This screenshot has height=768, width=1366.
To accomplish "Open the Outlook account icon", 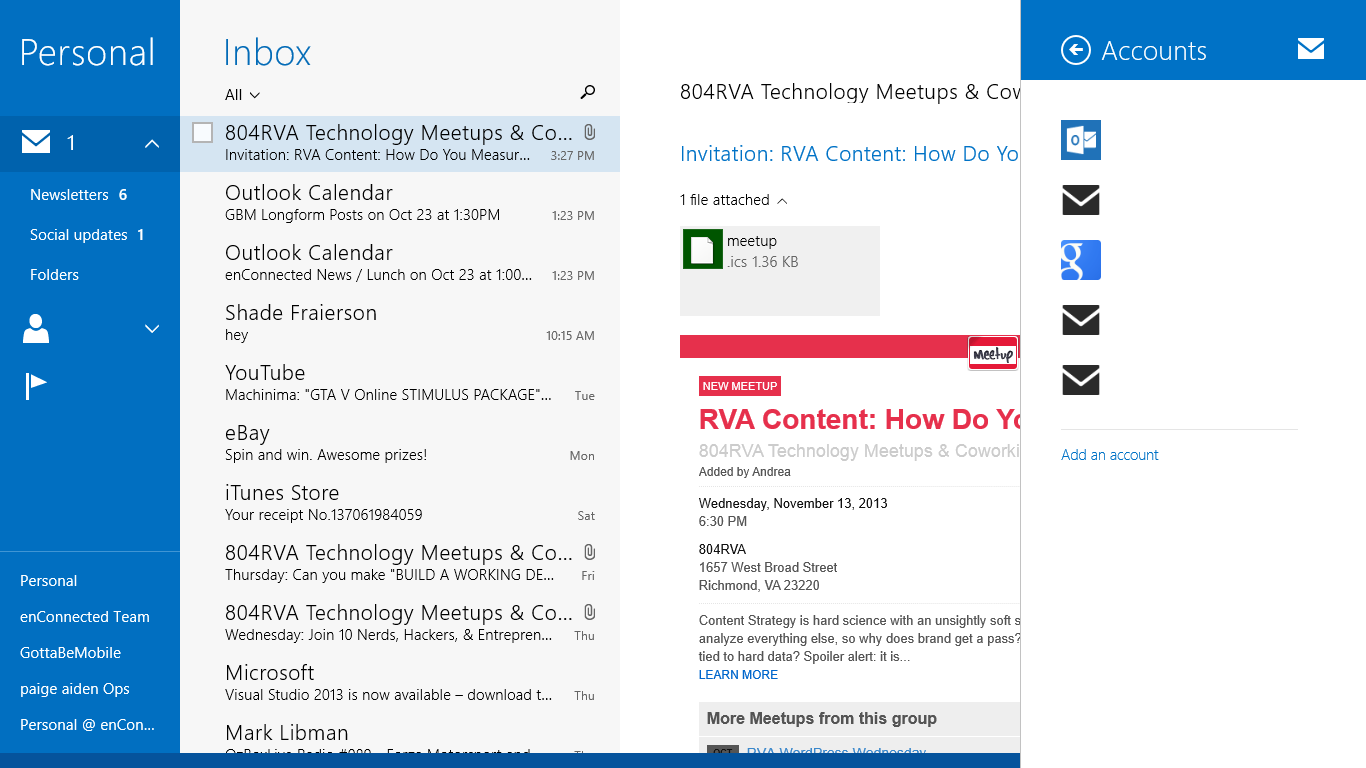I will (x=1081, y=140).
